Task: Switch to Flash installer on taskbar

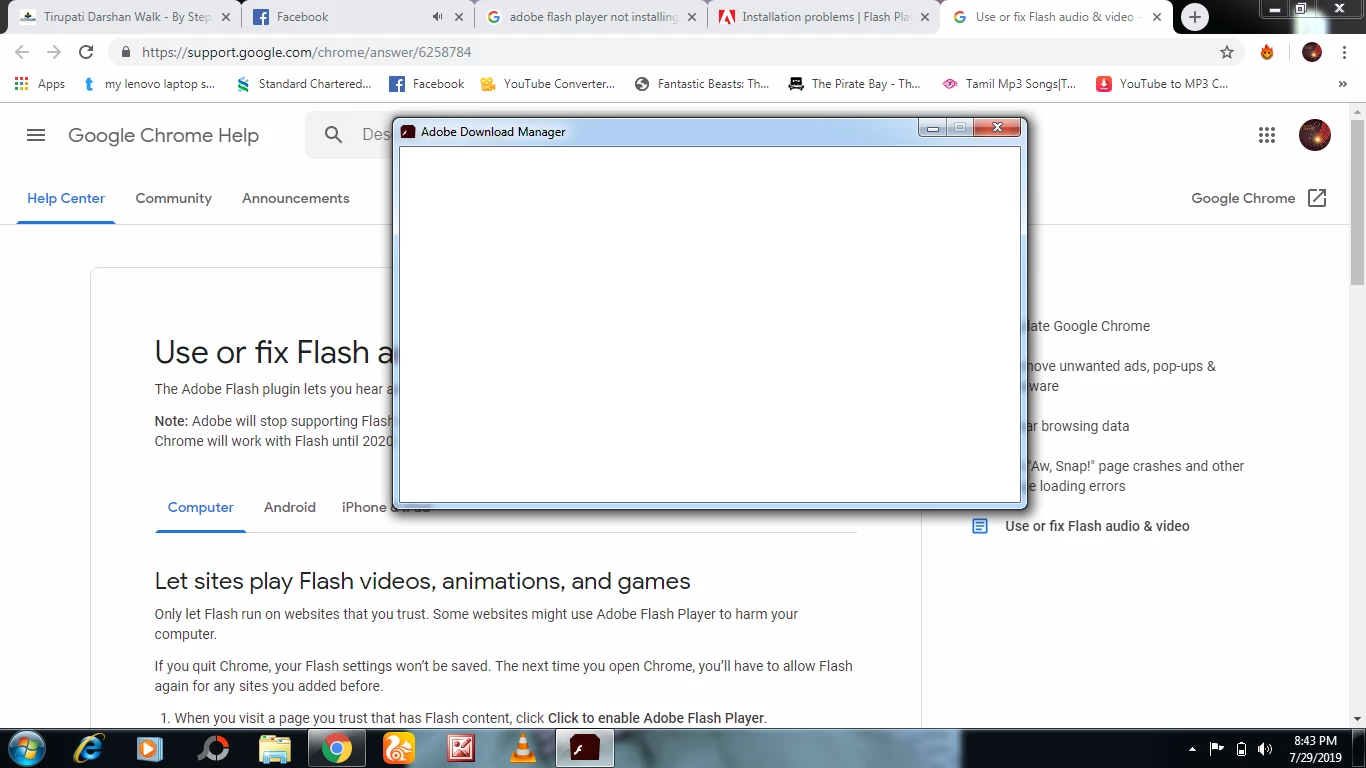Action: pyautogui.click(x=585, y=748)
